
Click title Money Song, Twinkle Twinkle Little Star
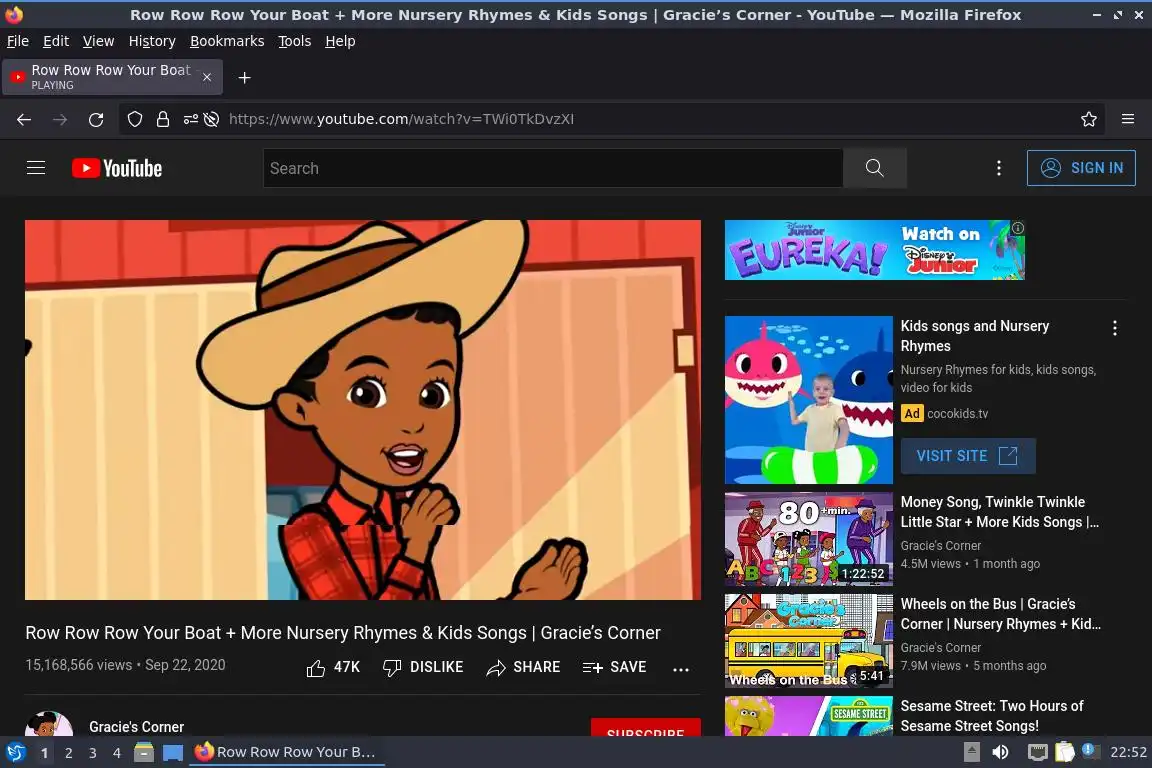(x=999, y=512)
